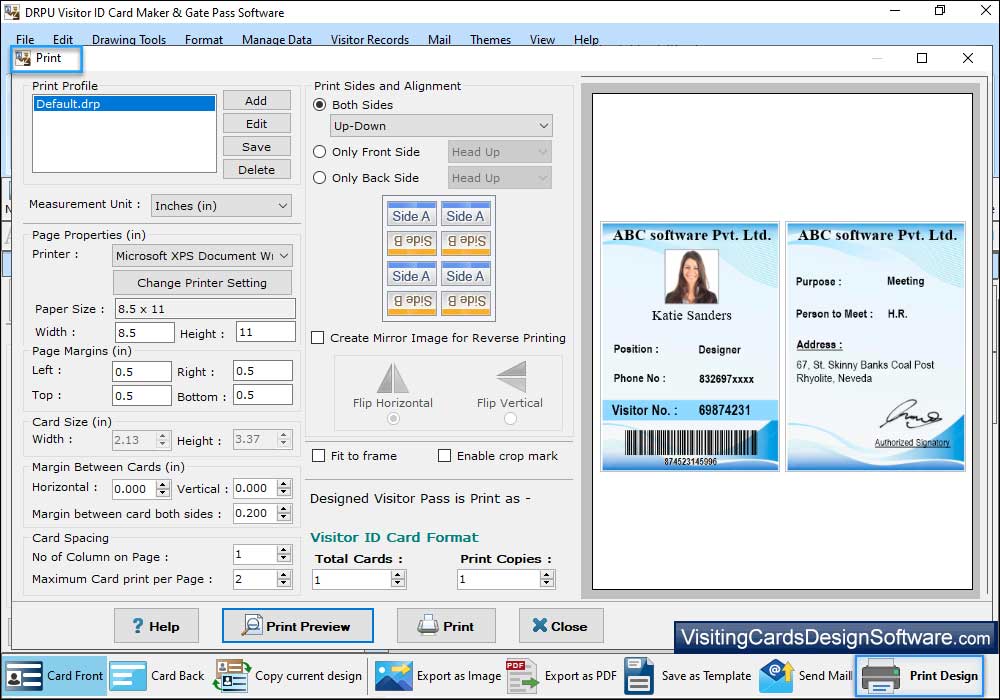Open the Card Back view icon
Screen dimensions: 1000x700
point(128,676)
